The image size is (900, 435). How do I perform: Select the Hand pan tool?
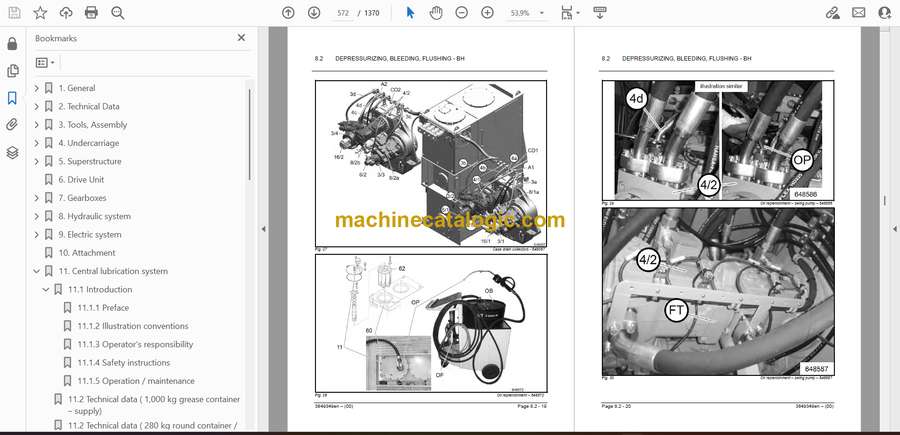click(436, 13)
